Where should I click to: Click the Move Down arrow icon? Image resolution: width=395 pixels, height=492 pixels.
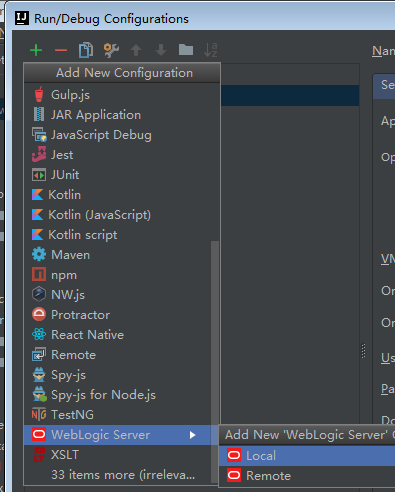coord(161,50)
